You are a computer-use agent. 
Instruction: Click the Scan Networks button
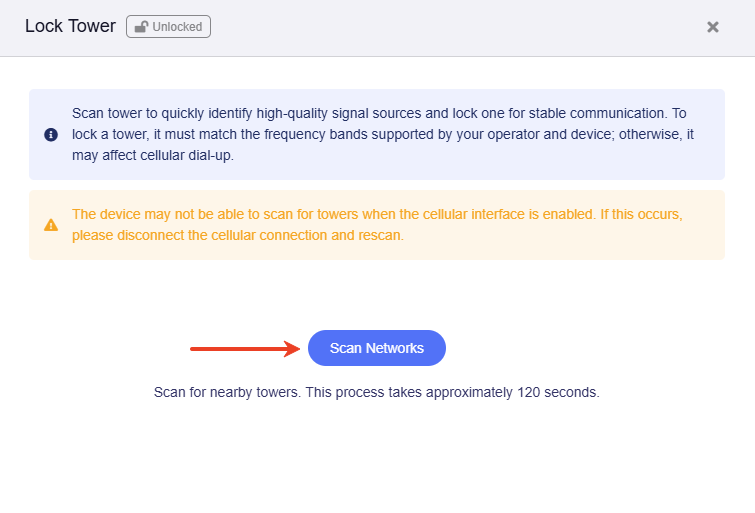click(x=377, y=348)
